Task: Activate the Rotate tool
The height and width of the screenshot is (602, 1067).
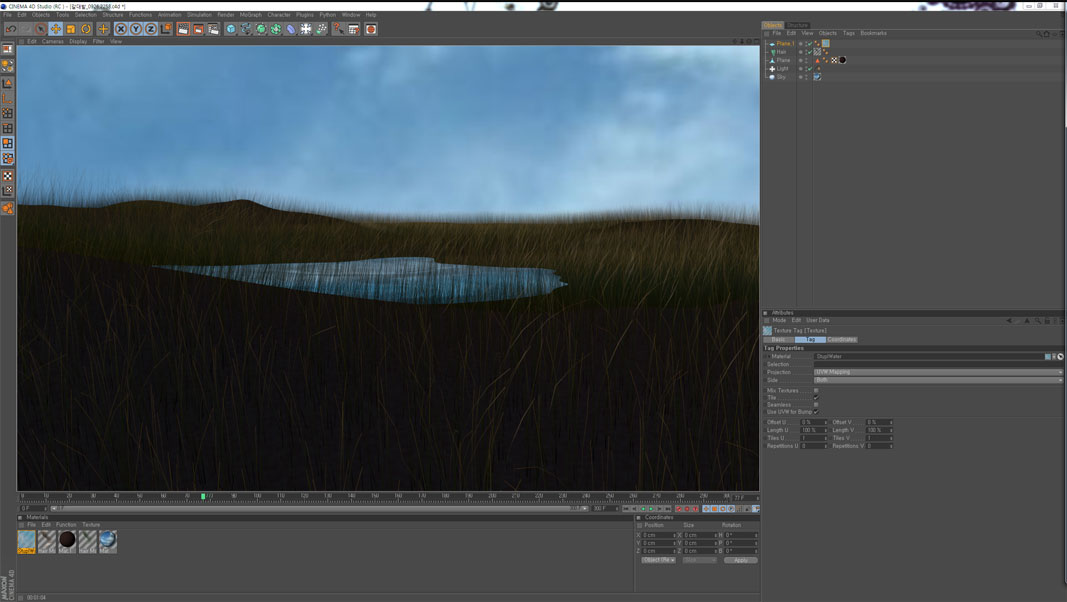Action: tap(86, 29)
